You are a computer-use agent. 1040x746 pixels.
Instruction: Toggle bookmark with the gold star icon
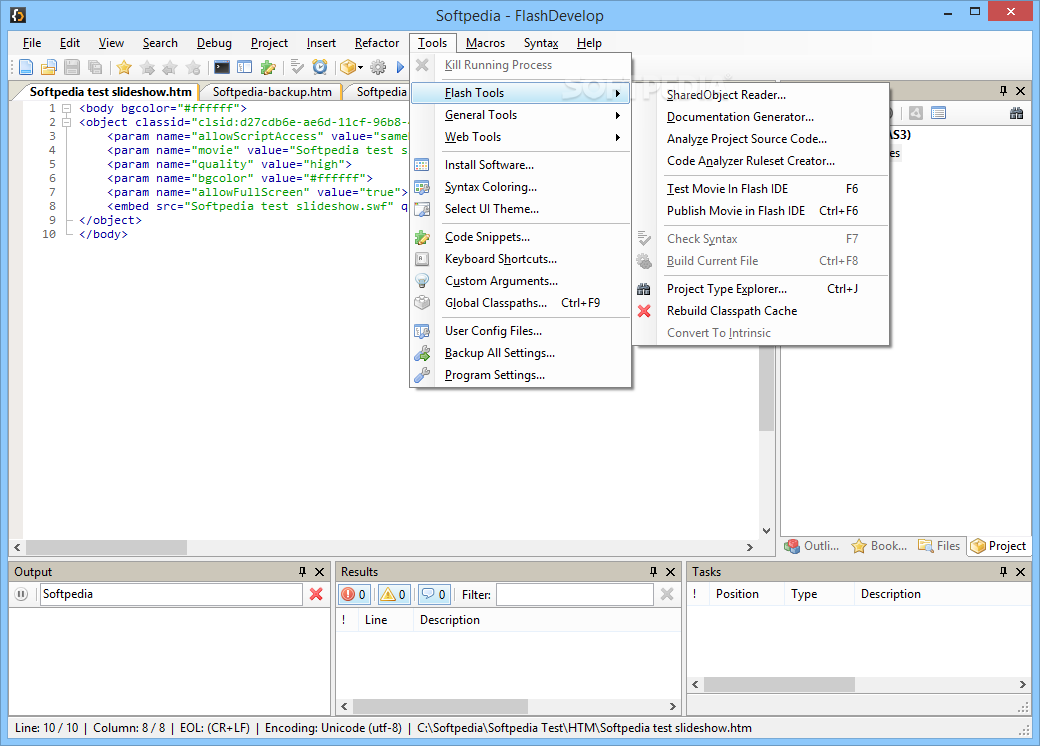click(124, 67)
